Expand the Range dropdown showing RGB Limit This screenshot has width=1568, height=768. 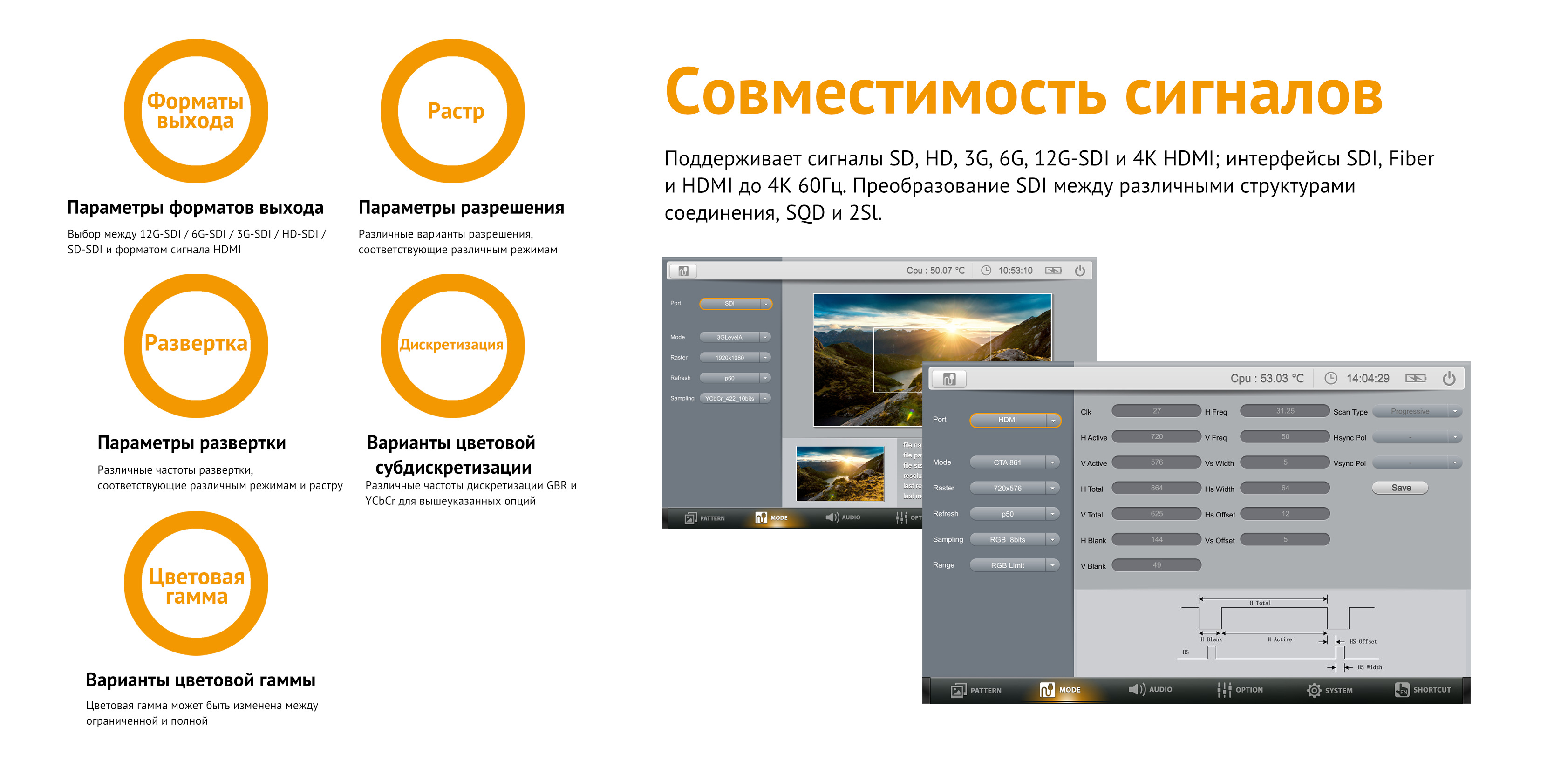[x=1015, y=565]
